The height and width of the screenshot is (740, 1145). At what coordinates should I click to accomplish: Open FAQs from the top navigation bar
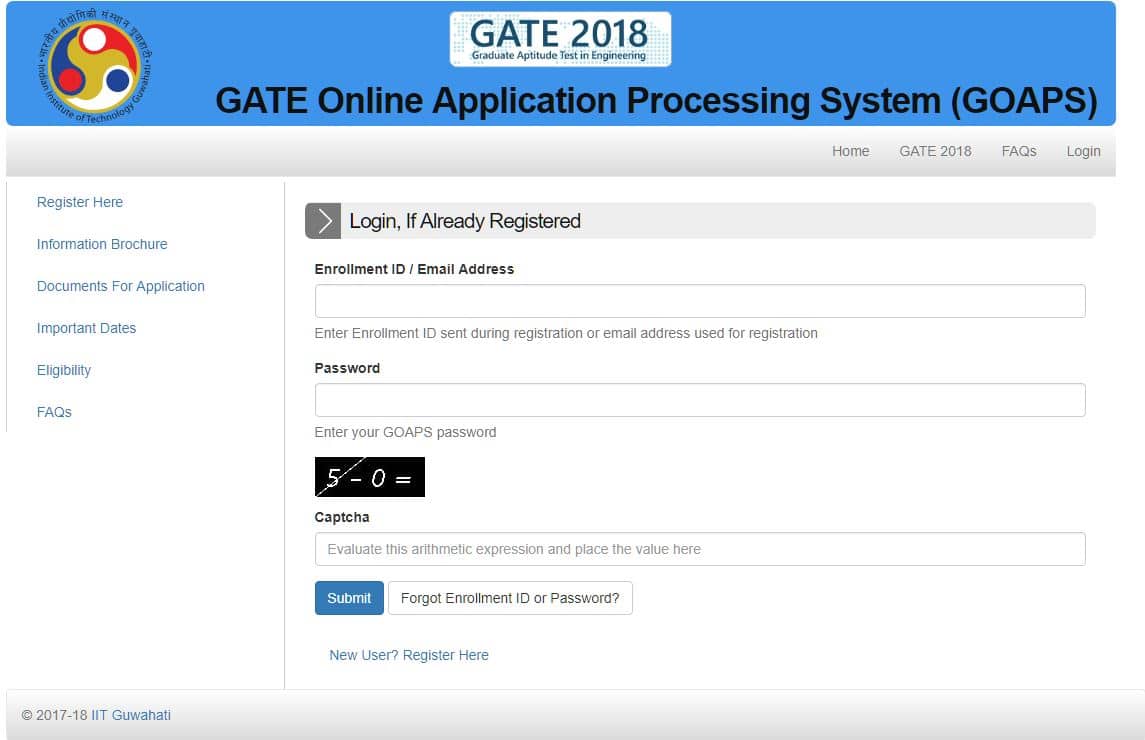pos(1018,151)
